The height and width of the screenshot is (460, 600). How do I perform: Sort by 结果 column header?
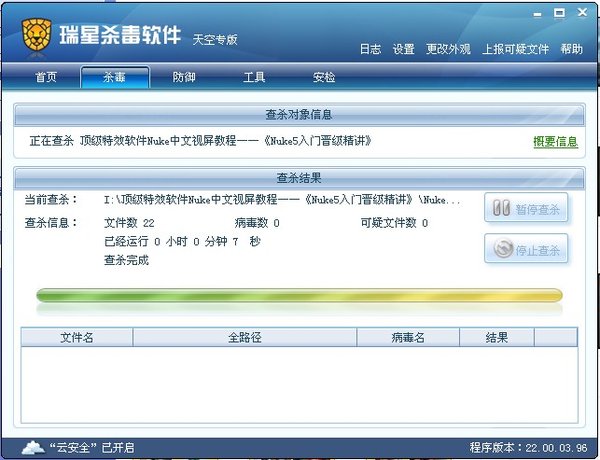pos(497,337)
